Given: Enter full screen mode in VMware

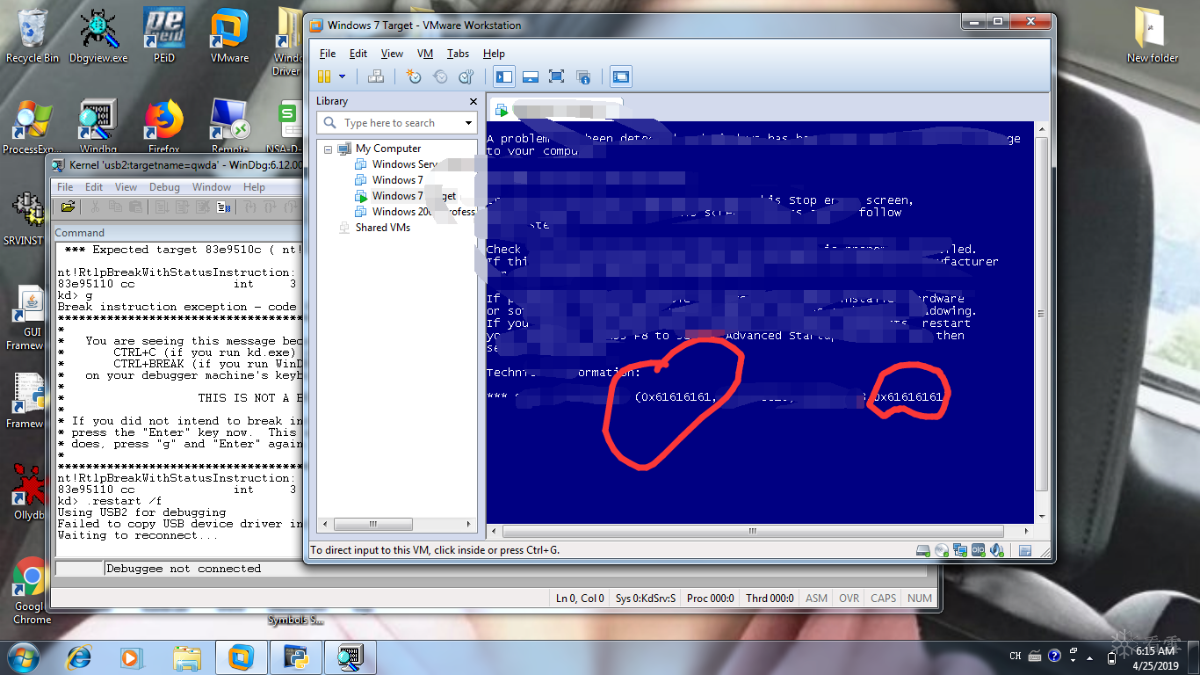Looking at the screenshot, I should pos(557,76).
